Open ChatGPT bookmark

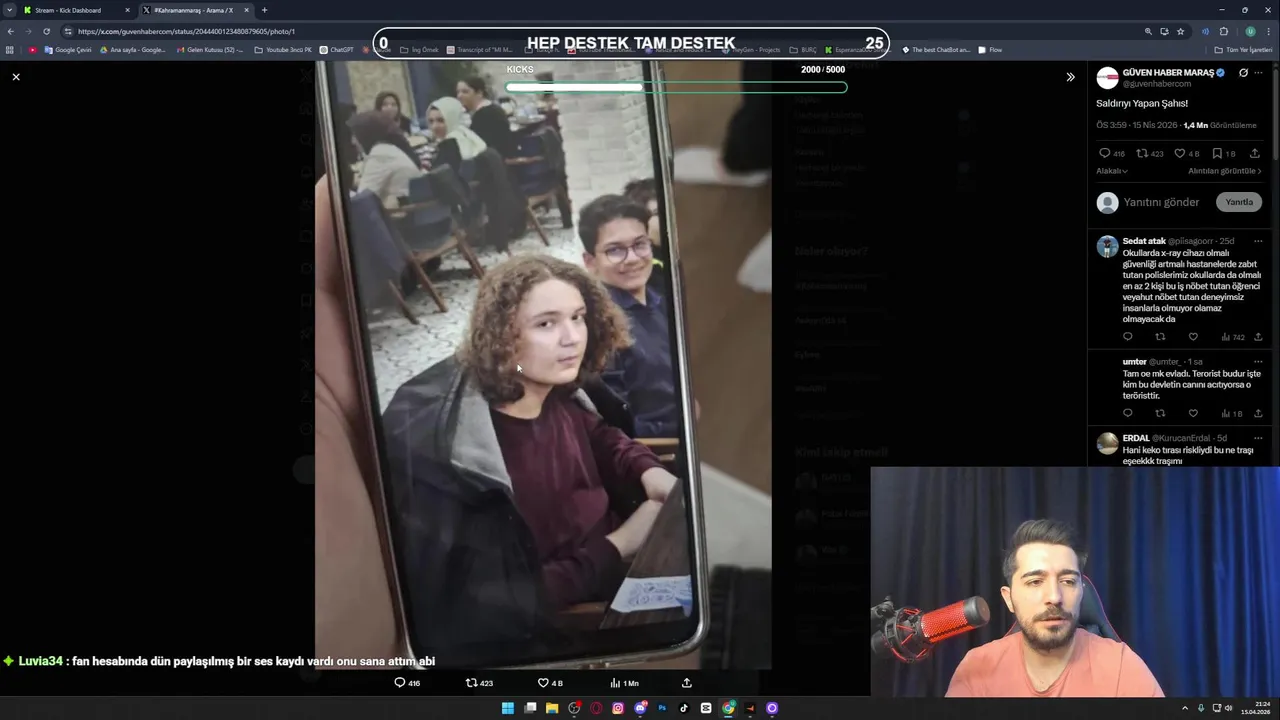(x=337, y=50)
